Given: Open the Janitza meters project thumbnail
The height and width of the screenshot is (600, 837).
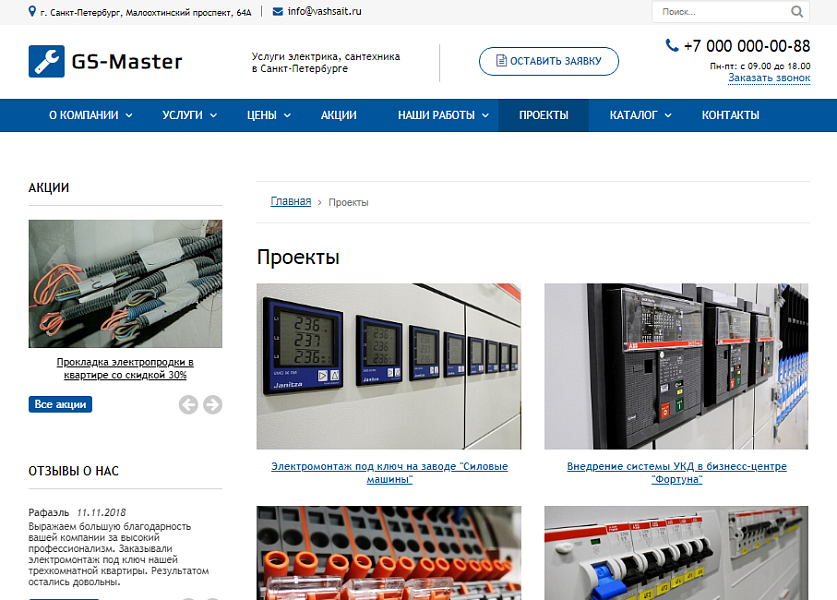Looking at the screenshot, I should pos(389,366).
